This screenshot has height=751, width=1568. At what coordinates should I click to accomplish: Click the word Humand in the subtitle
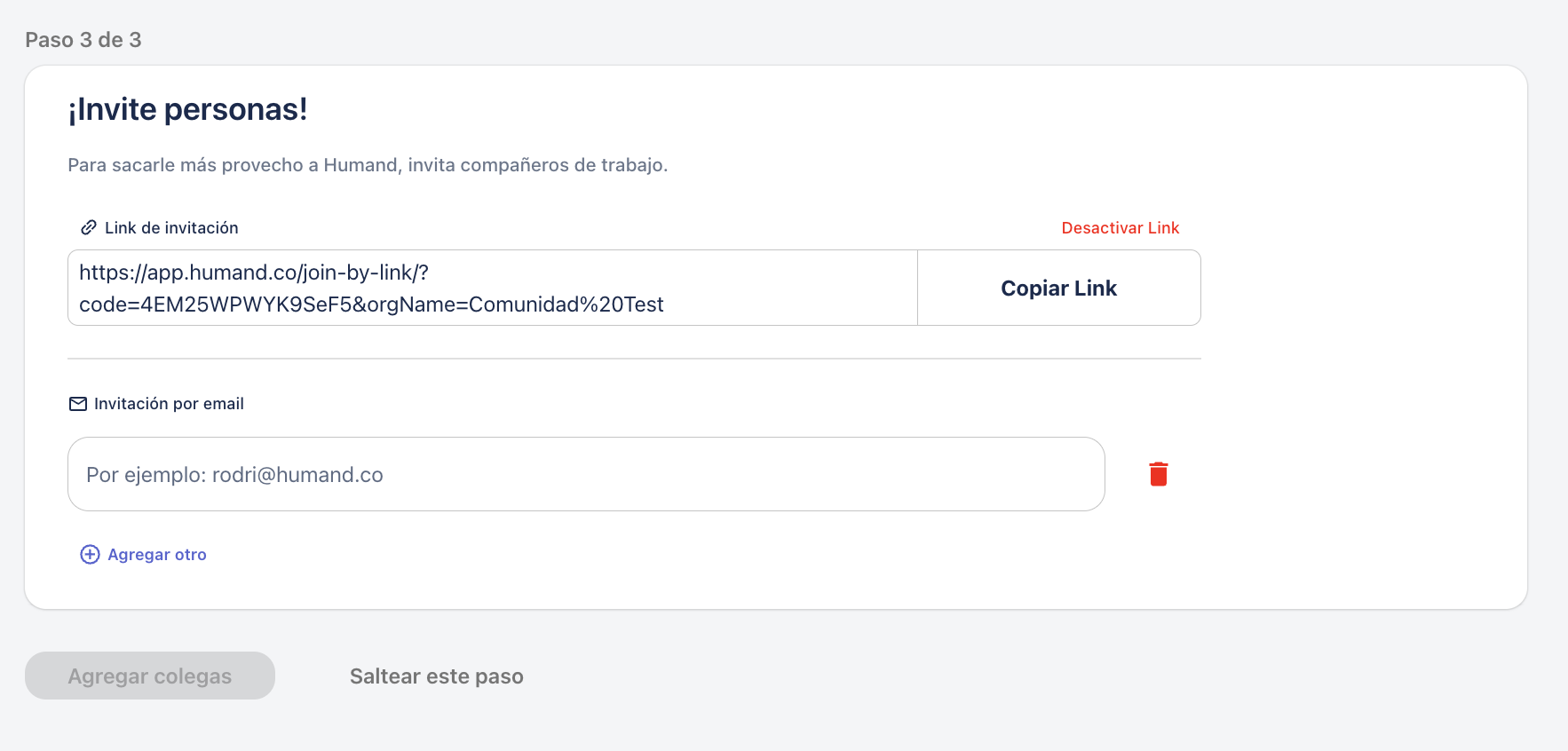tap(361, 165)
